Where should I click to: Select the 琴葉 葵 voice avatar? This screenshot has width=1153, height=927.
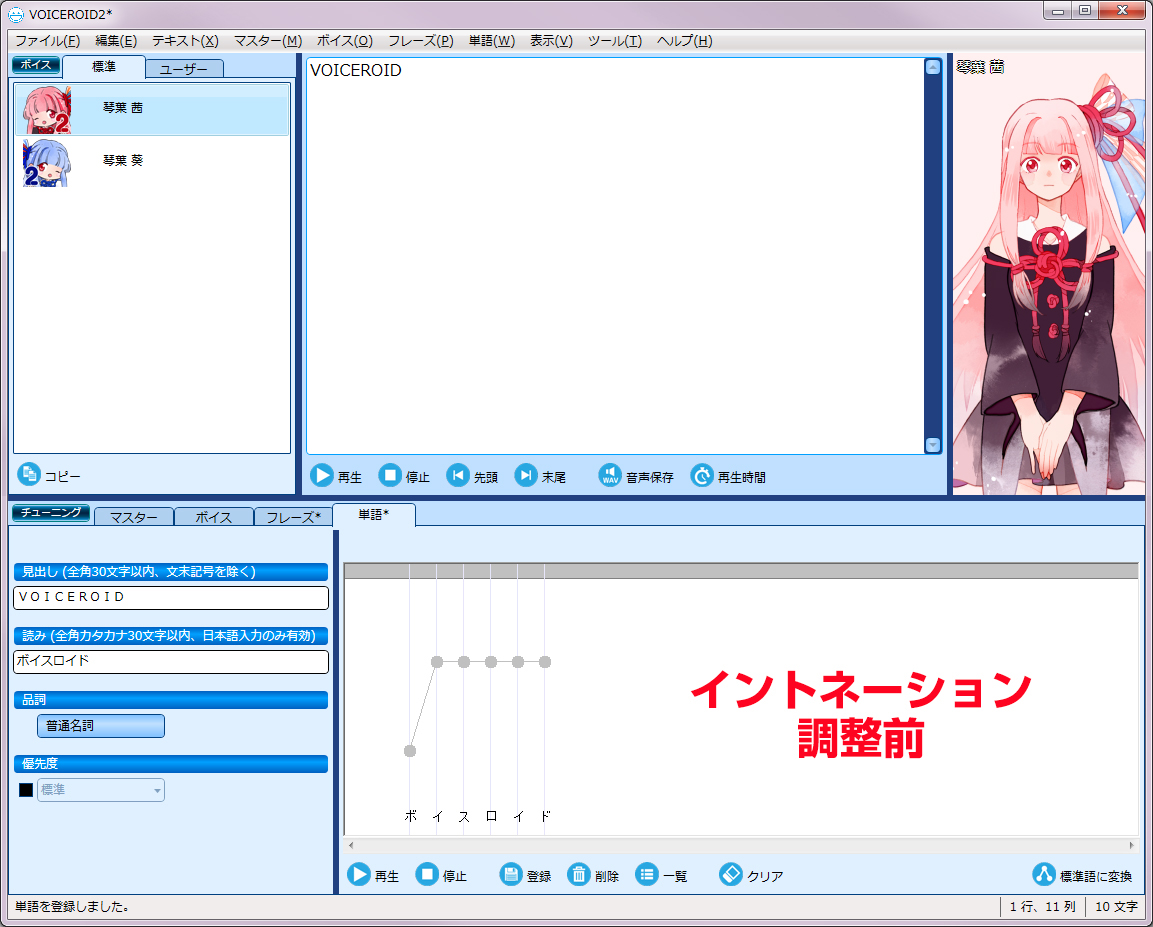[x=47, y=162]
